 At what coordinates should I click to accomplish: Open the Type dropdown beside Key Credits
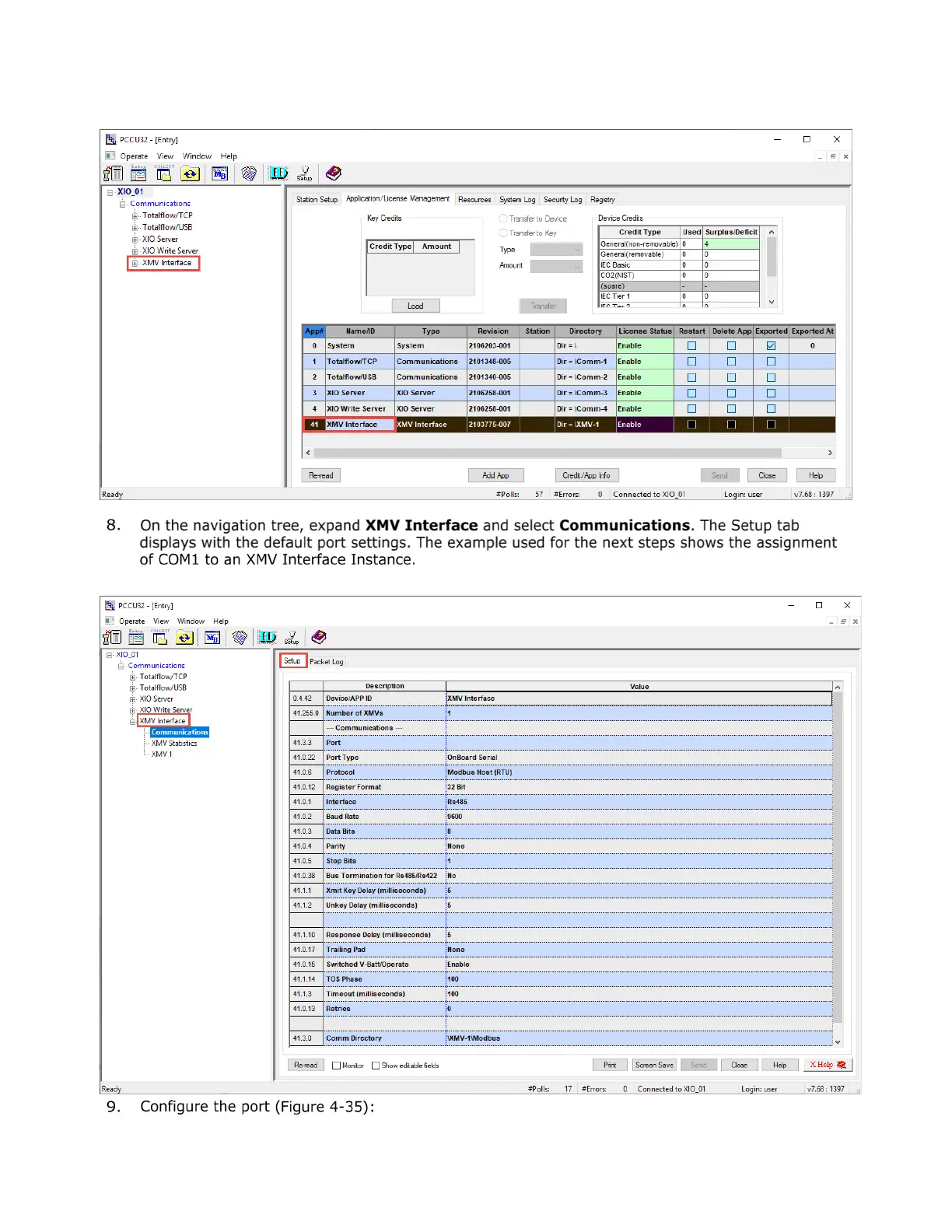[x=556, y=250]
